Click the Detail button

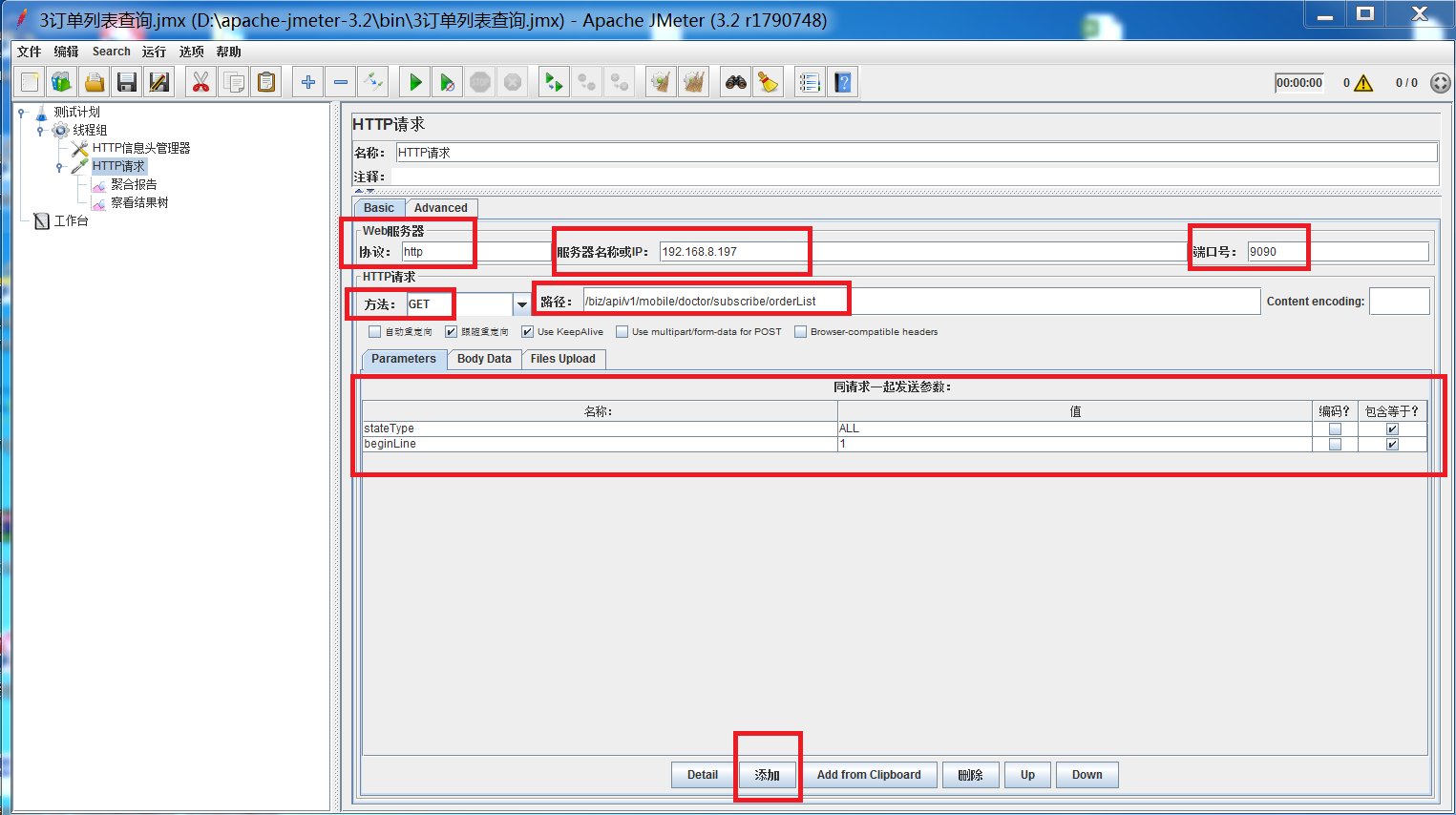click(703, 775)
